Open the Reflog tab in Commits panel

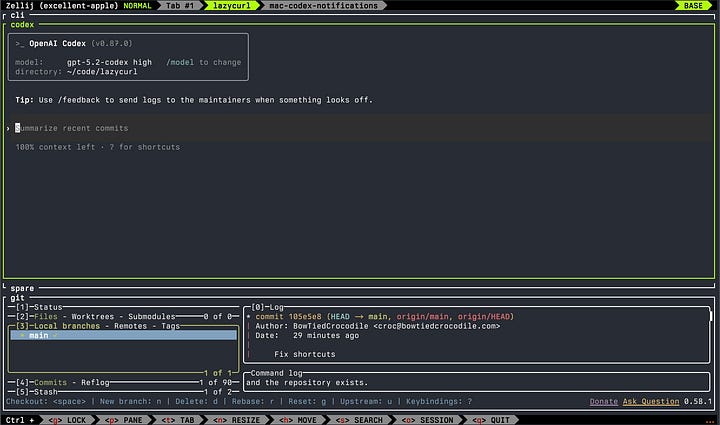coord(95,382)
